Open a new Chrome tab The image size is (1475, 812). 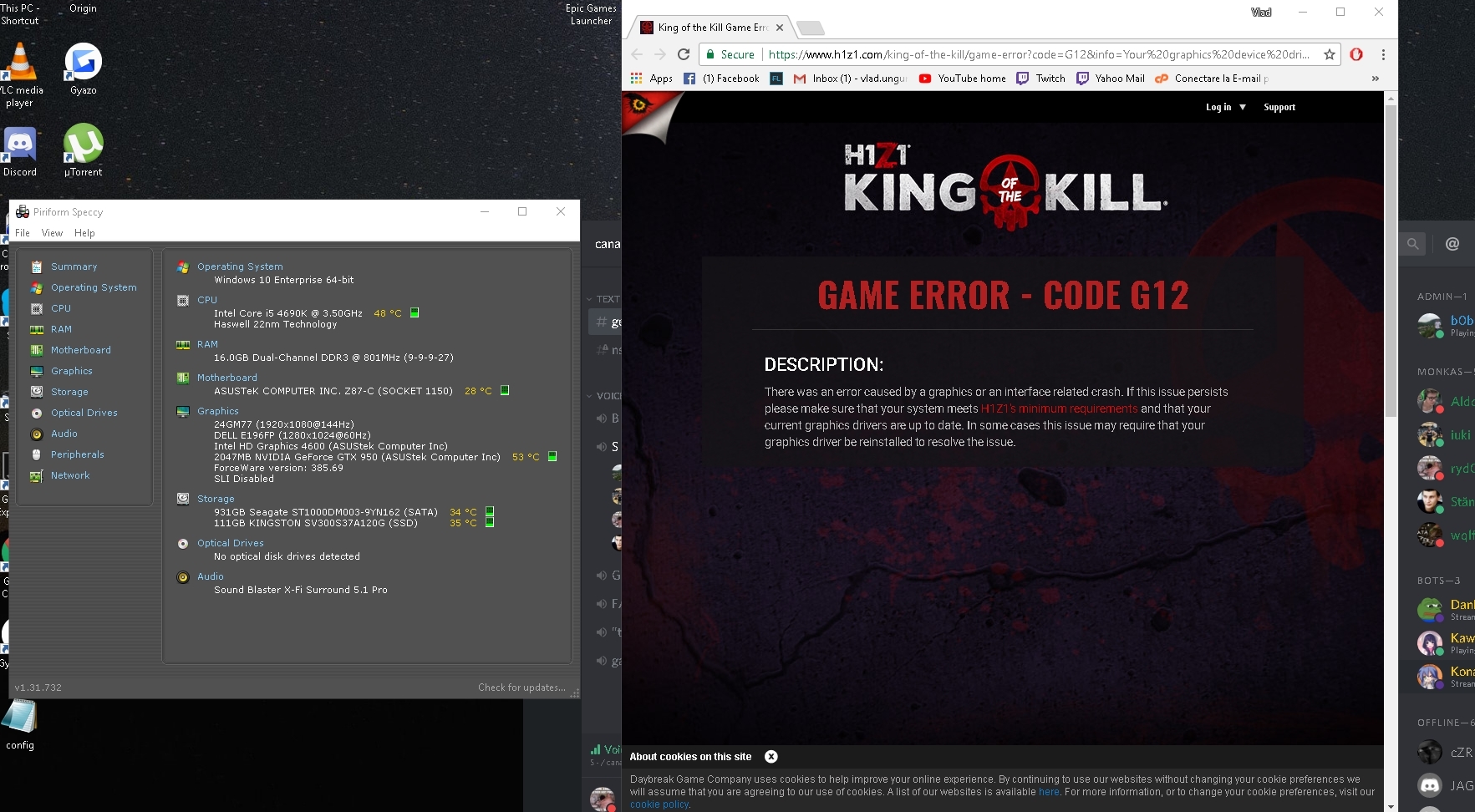pos(810,28)
